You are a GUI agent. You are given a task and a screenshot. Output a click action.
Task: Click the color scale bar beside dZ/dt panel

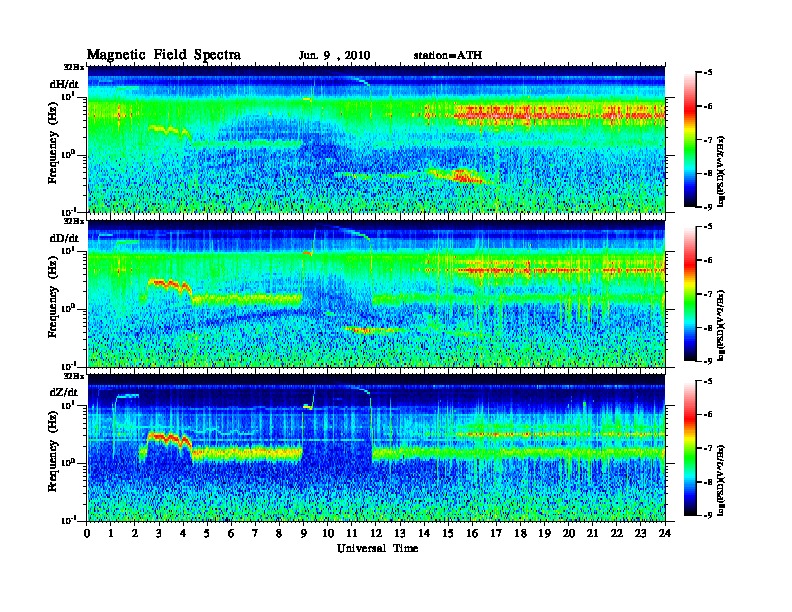pos(690,448)
